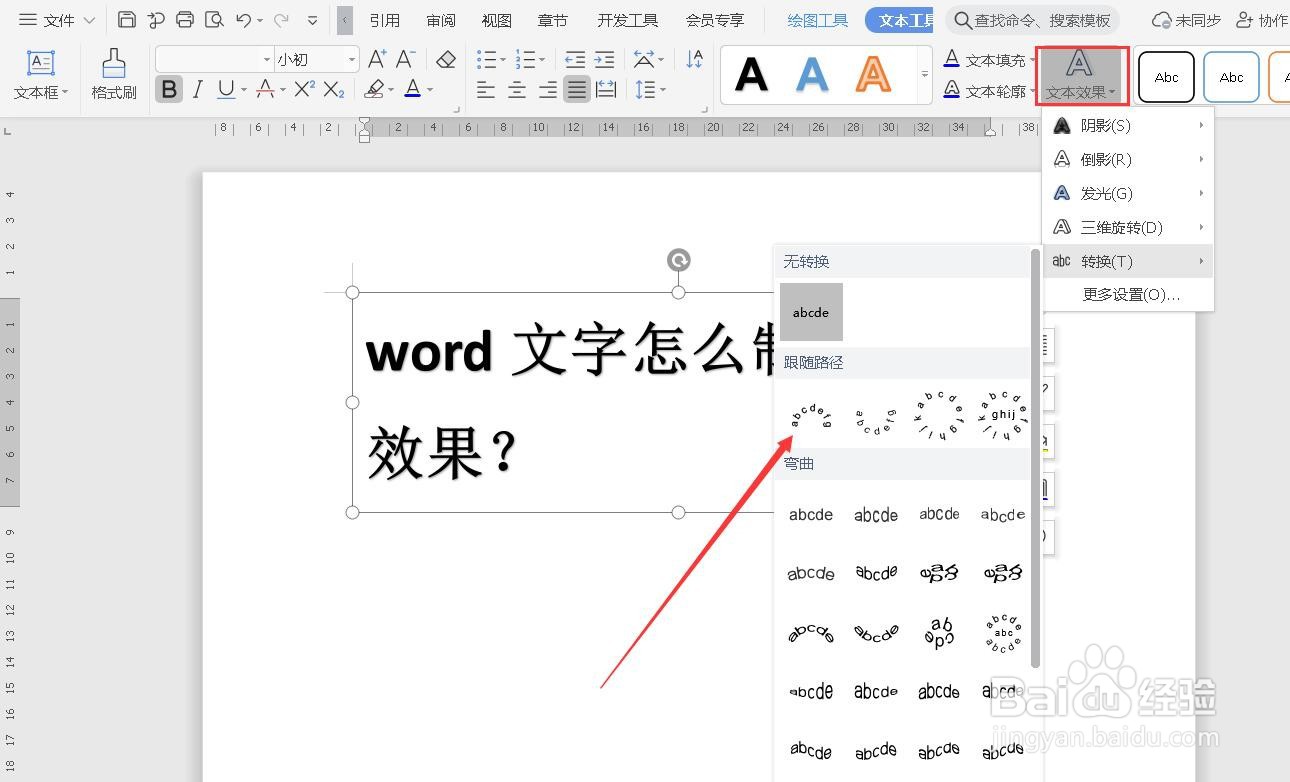Viewport: 1290px width, 782px height.
Task: Click the 查找命令 search box
Action: pos(1035,19)
